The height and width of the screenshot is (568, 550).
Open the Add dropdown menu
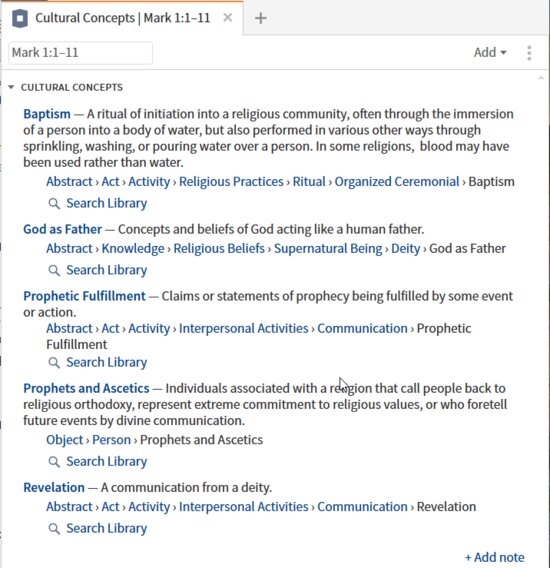pos(490,53)
